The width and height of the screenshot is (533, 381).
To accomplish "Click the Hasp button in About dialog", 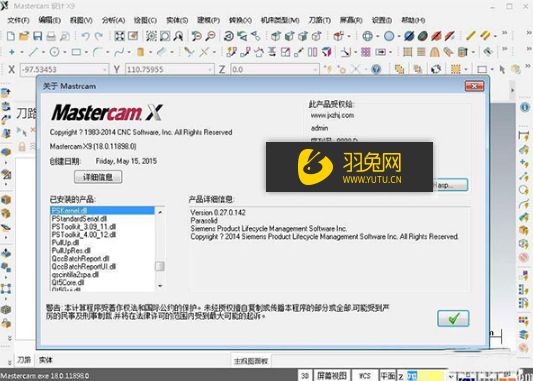I will point(450,185).
